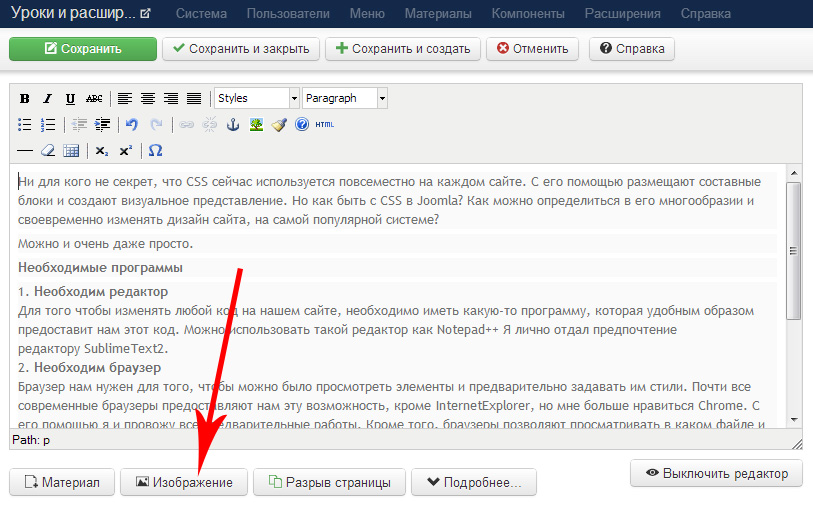Click the undo arrow icon
The height and width of the screenshot is (506, 813).
pos(132,125)
